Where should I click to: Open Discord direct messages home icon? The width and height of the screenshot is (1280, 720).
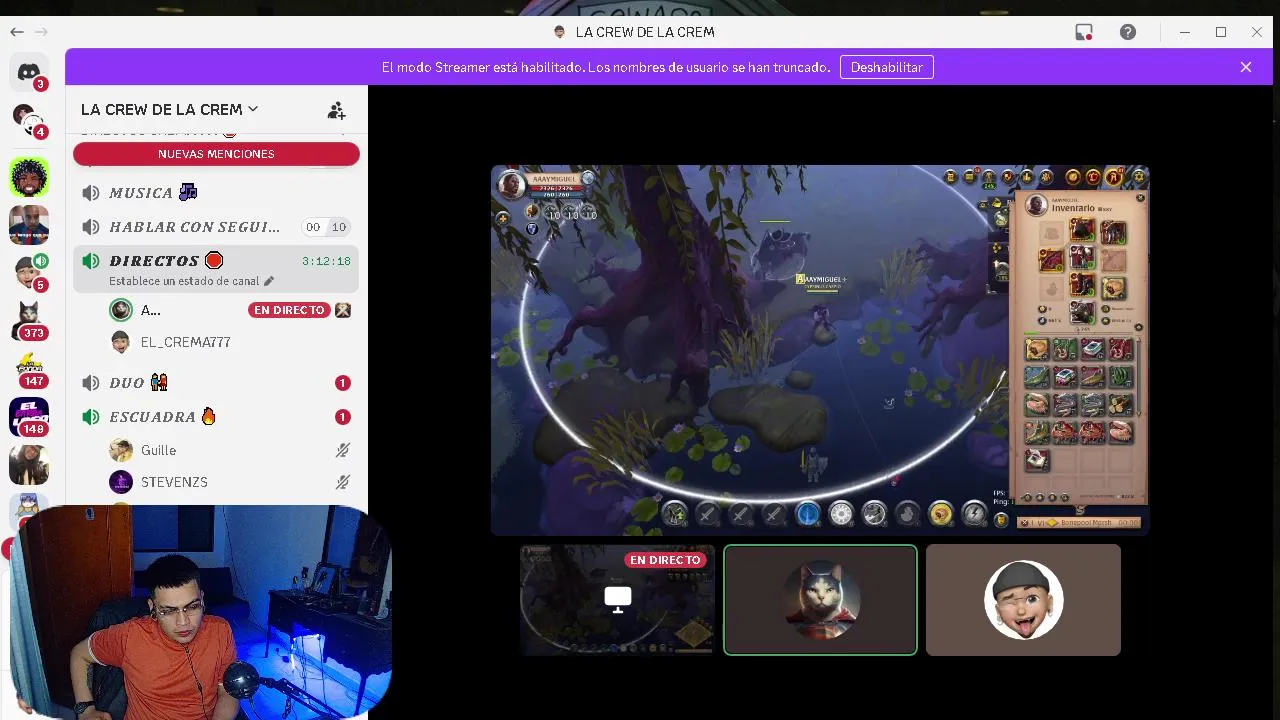[29, 72]
